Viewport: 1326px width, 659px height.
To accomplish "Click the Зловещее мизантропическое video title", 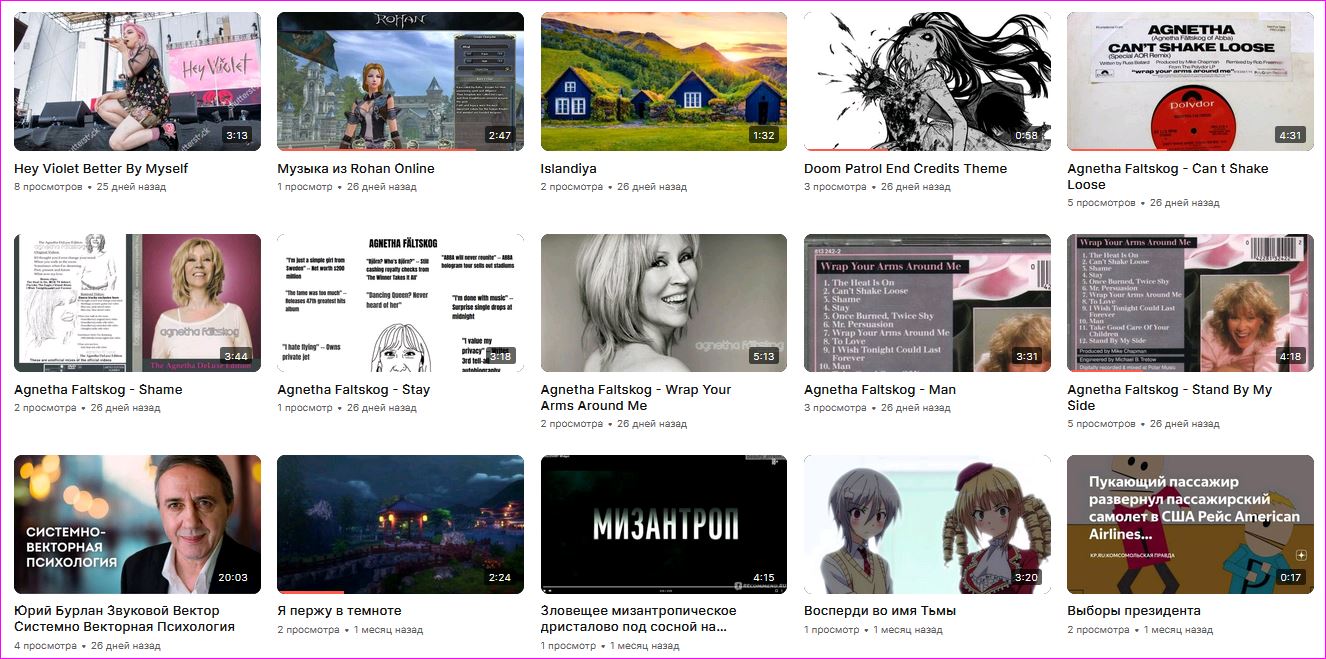I will click(639, 619).
